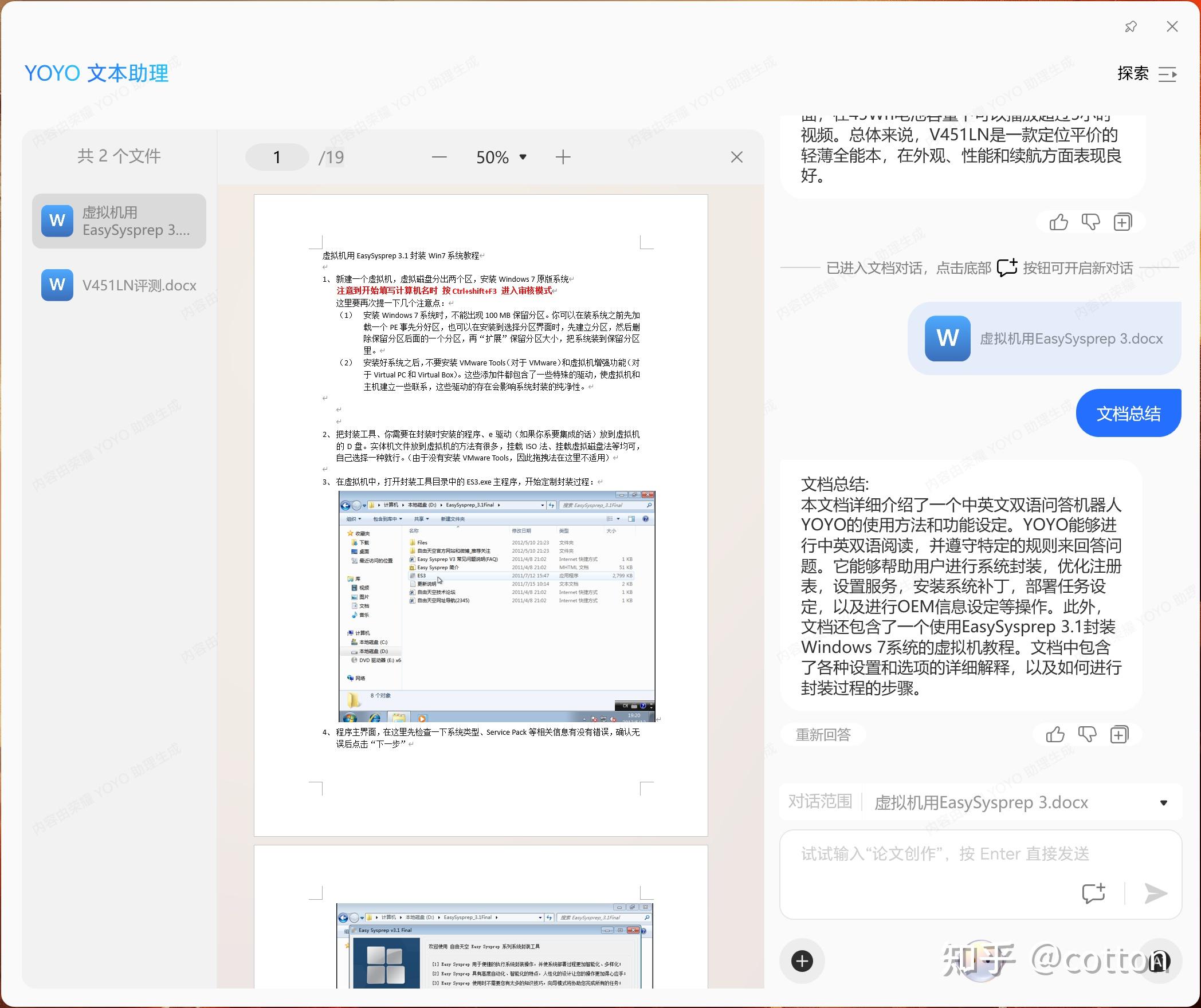1201x1008 pixels.
Task: Click the first page thumbnail of the document
Action: click(x=481, y=515)
